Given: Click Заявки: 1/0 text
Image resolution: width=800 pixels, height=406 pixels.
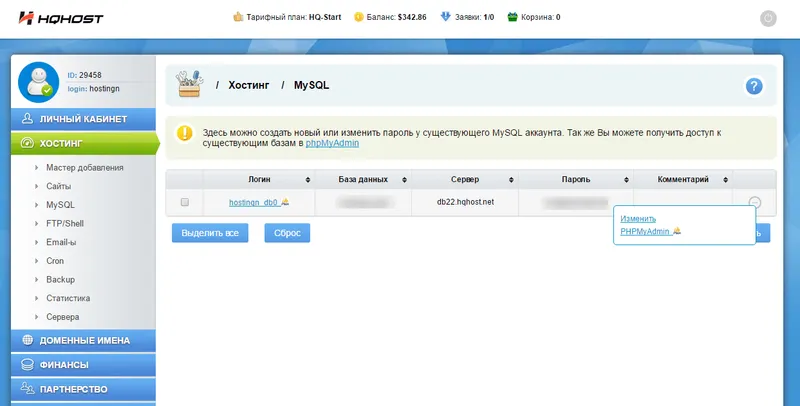Looking at the screenshot, I should (474, 17).
